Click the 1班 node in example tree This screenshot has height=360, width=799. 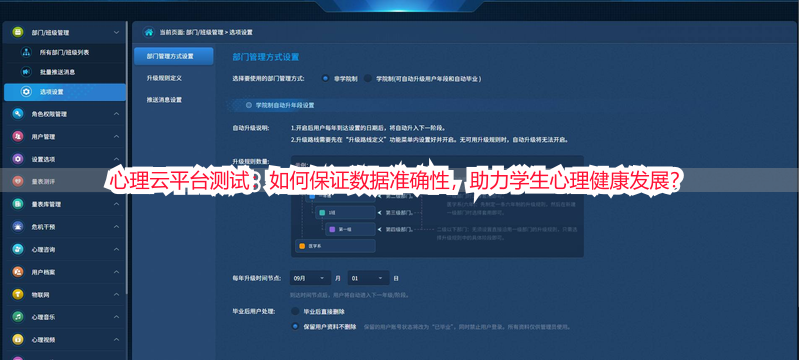coord(344,212)
